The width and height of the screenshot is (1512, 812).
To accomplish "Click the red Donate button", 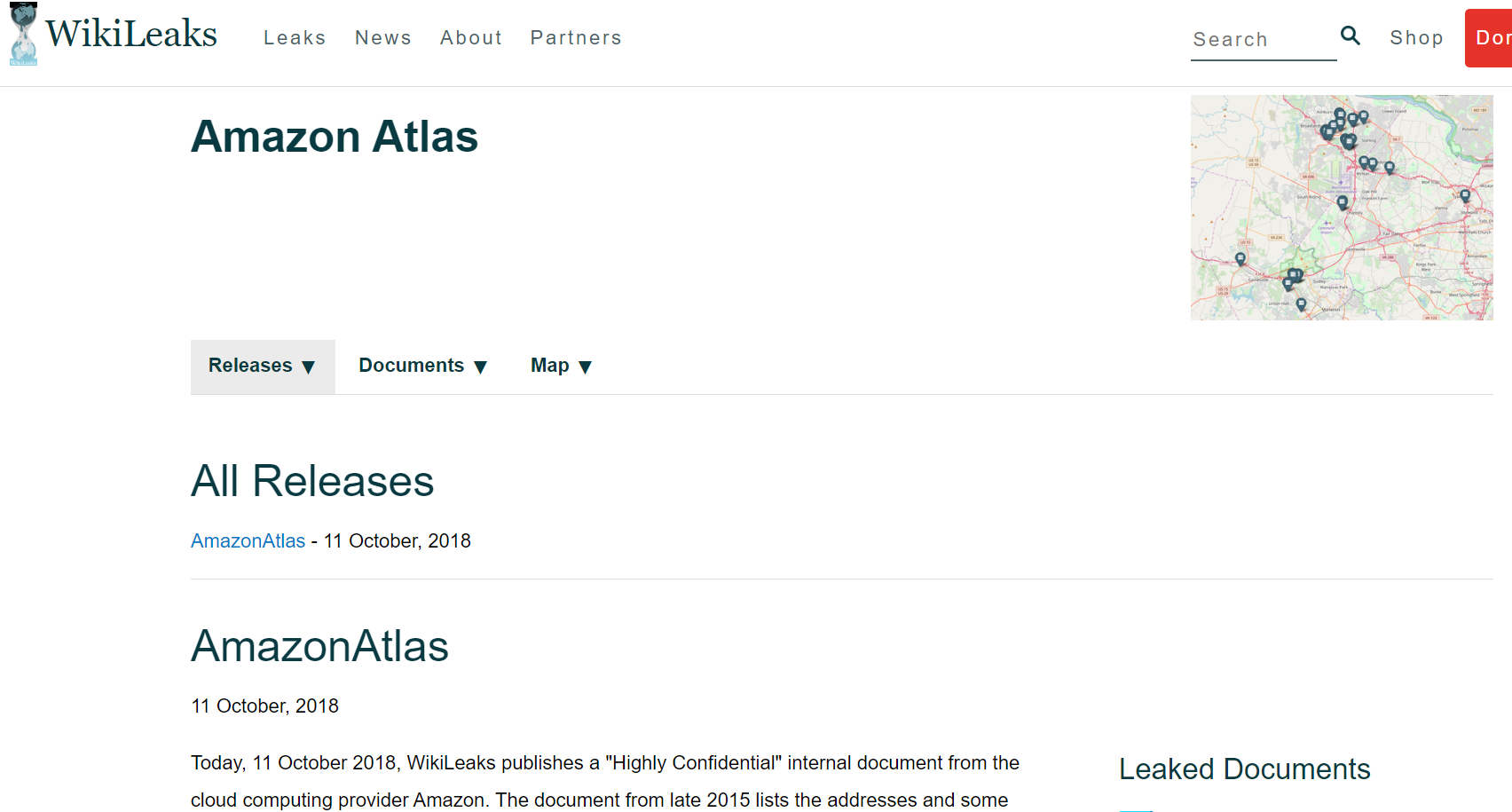I will tap(1489, 38).
